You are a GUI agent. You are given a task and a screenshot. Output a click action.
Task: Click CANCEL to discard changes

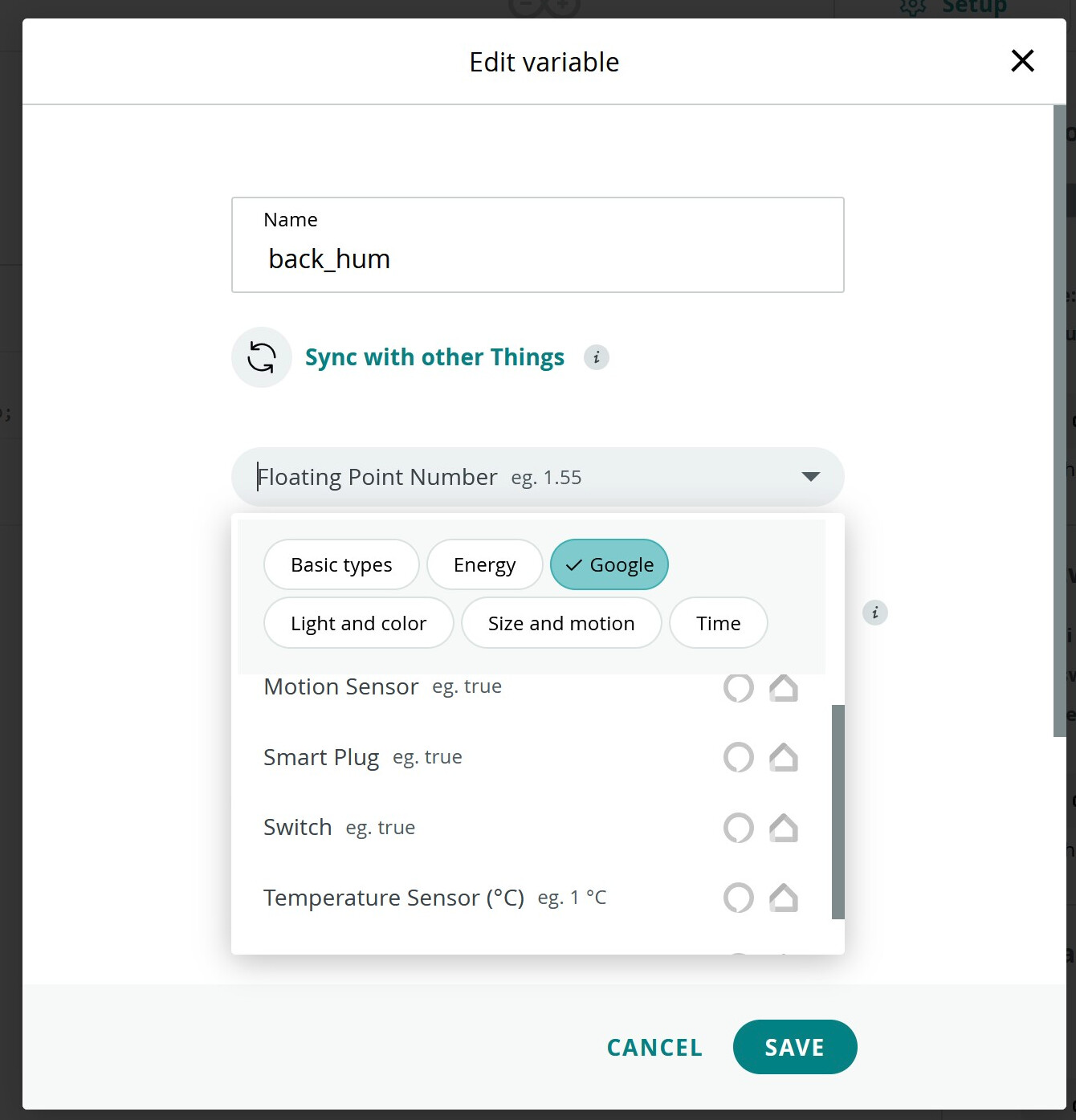click(654, 1047)
